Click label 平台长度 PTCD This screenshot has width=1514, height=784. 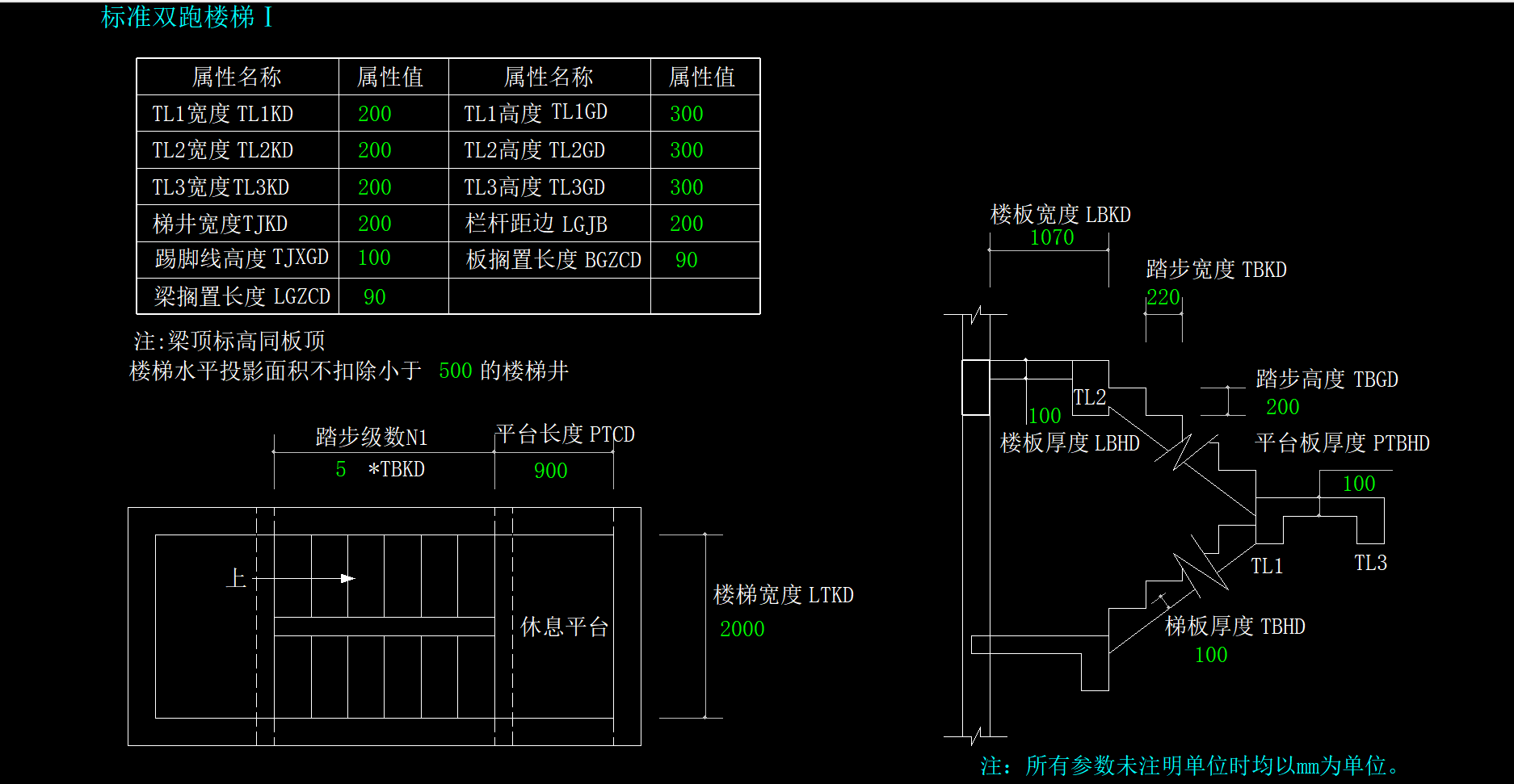point(566,434)
